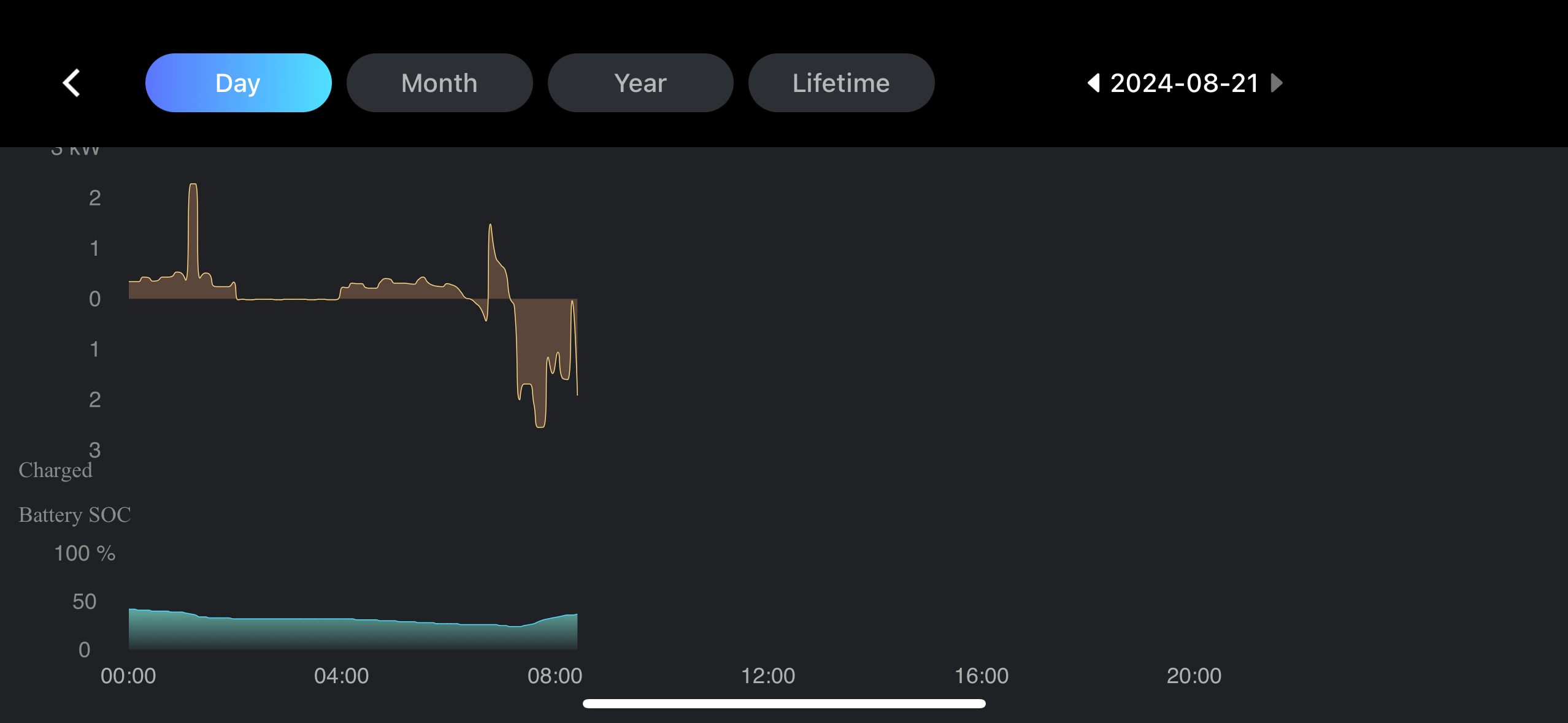This screenshot has height=723, width=1568.
Task: Go to the previous day arrow
Action: 1093,83
